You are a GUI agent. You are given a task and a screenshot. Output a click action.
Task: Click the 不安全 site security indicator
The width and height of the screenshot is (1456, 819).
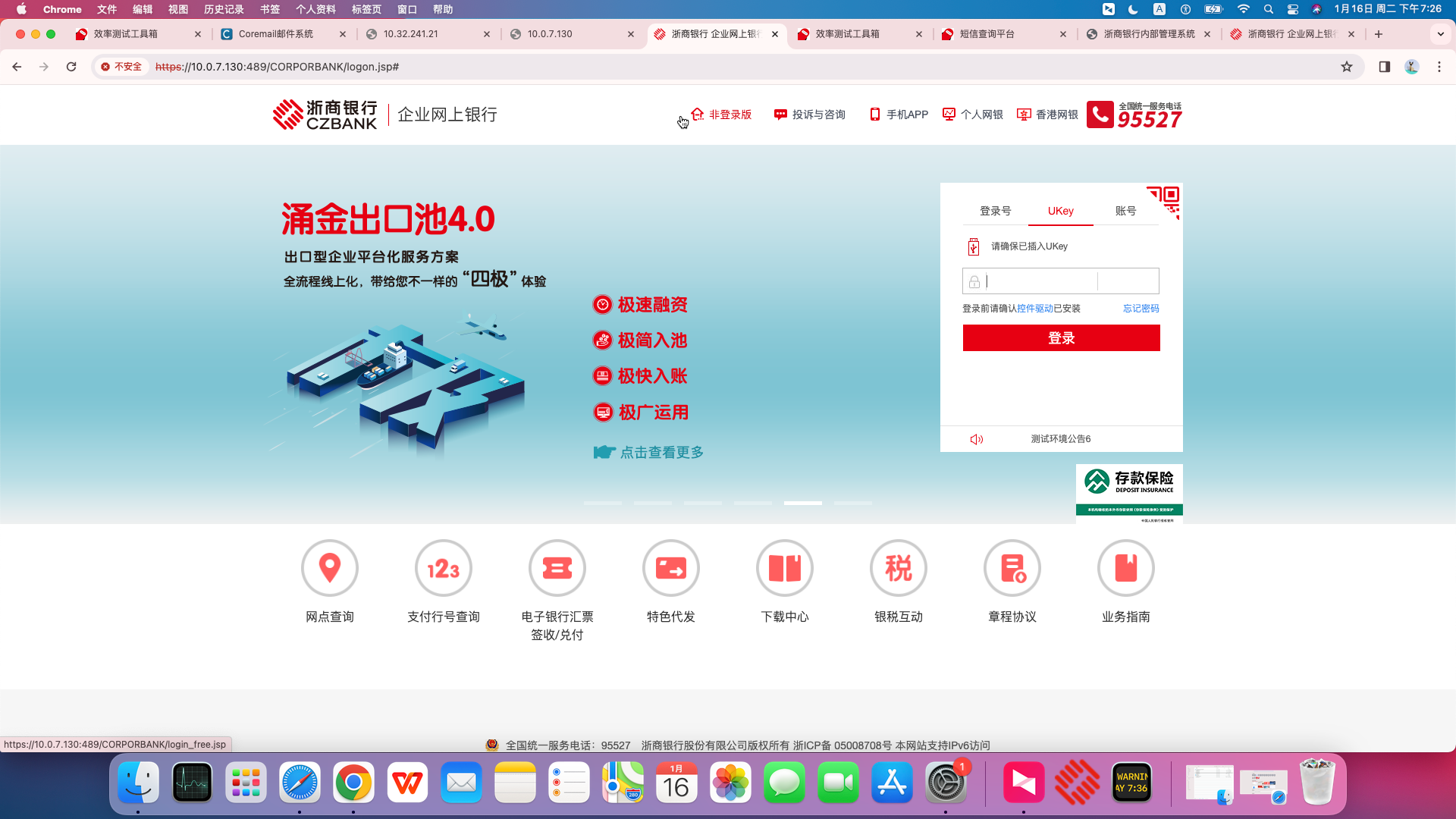click(x=121, y=67)
